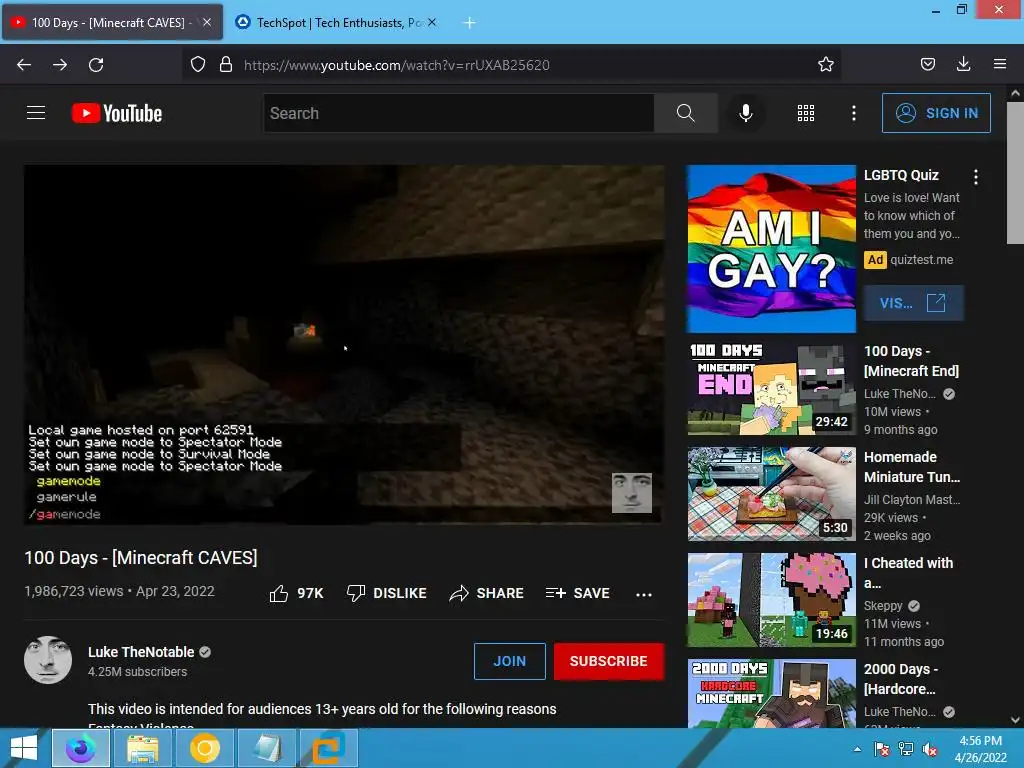Play I Cheated with a... video thumbnail

pos(771,600)
